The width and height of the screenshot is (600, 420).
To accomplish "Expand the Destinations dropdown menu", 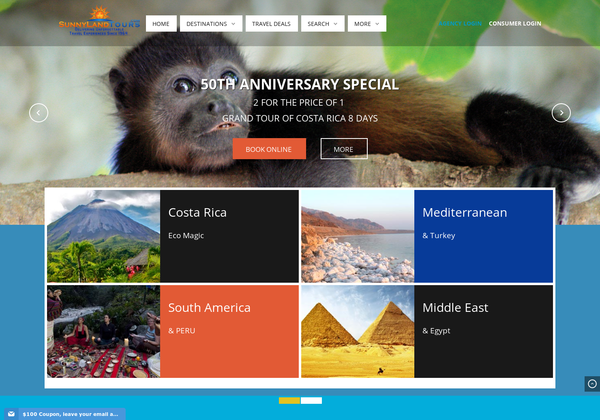I will (211, 24).
